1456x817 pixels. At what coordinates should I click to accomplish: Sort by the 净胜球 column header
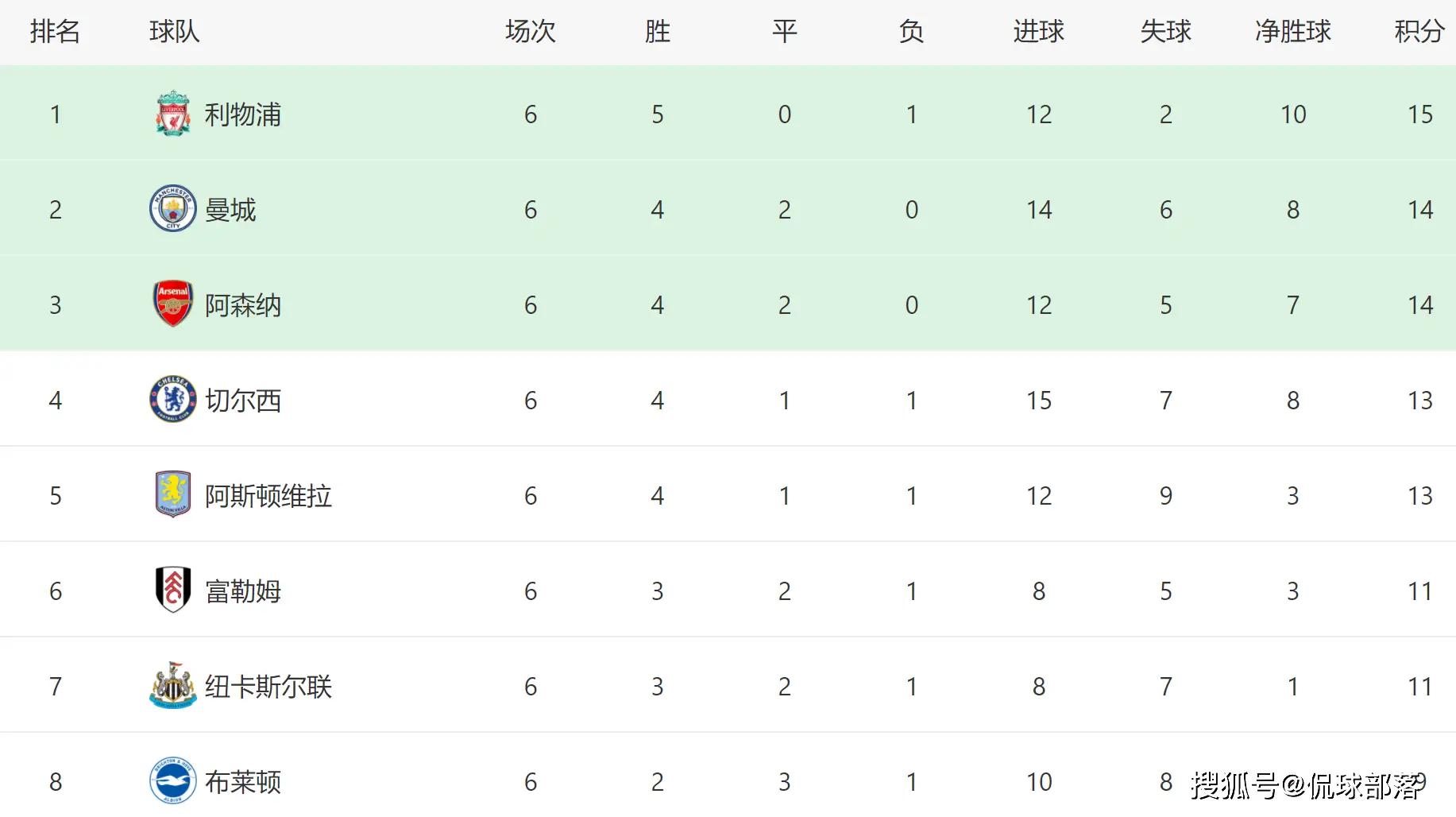tap(1293, 32)
